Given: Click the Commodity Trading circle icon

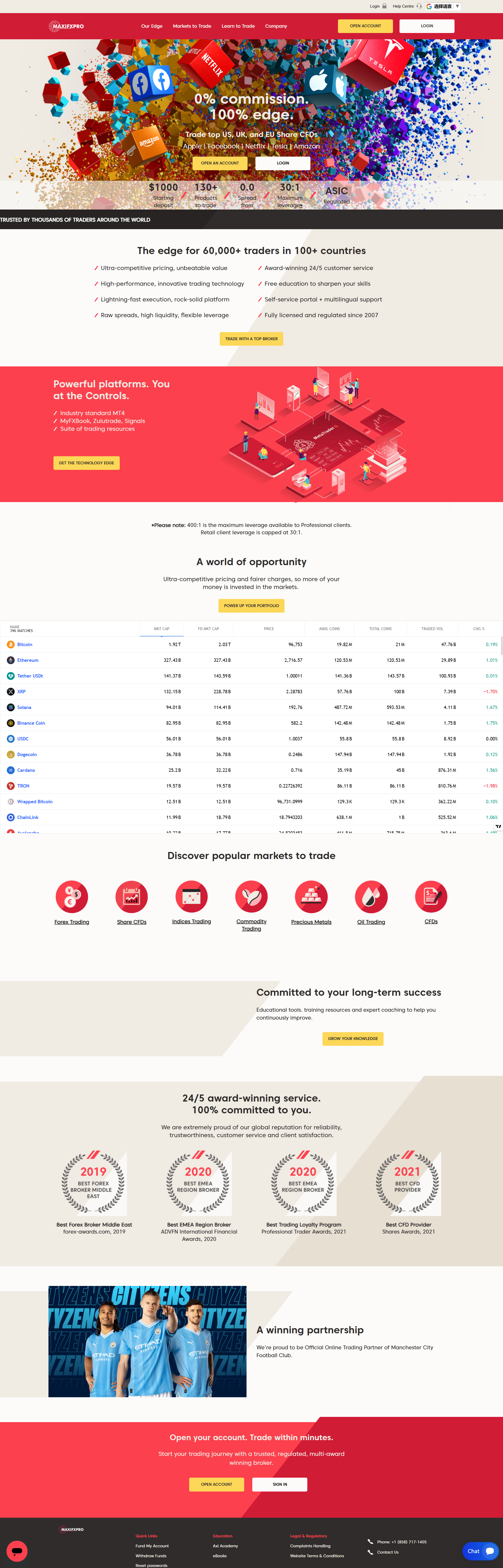Looking at the screenshot, I should pyautogui.click(x=251, y=896).
